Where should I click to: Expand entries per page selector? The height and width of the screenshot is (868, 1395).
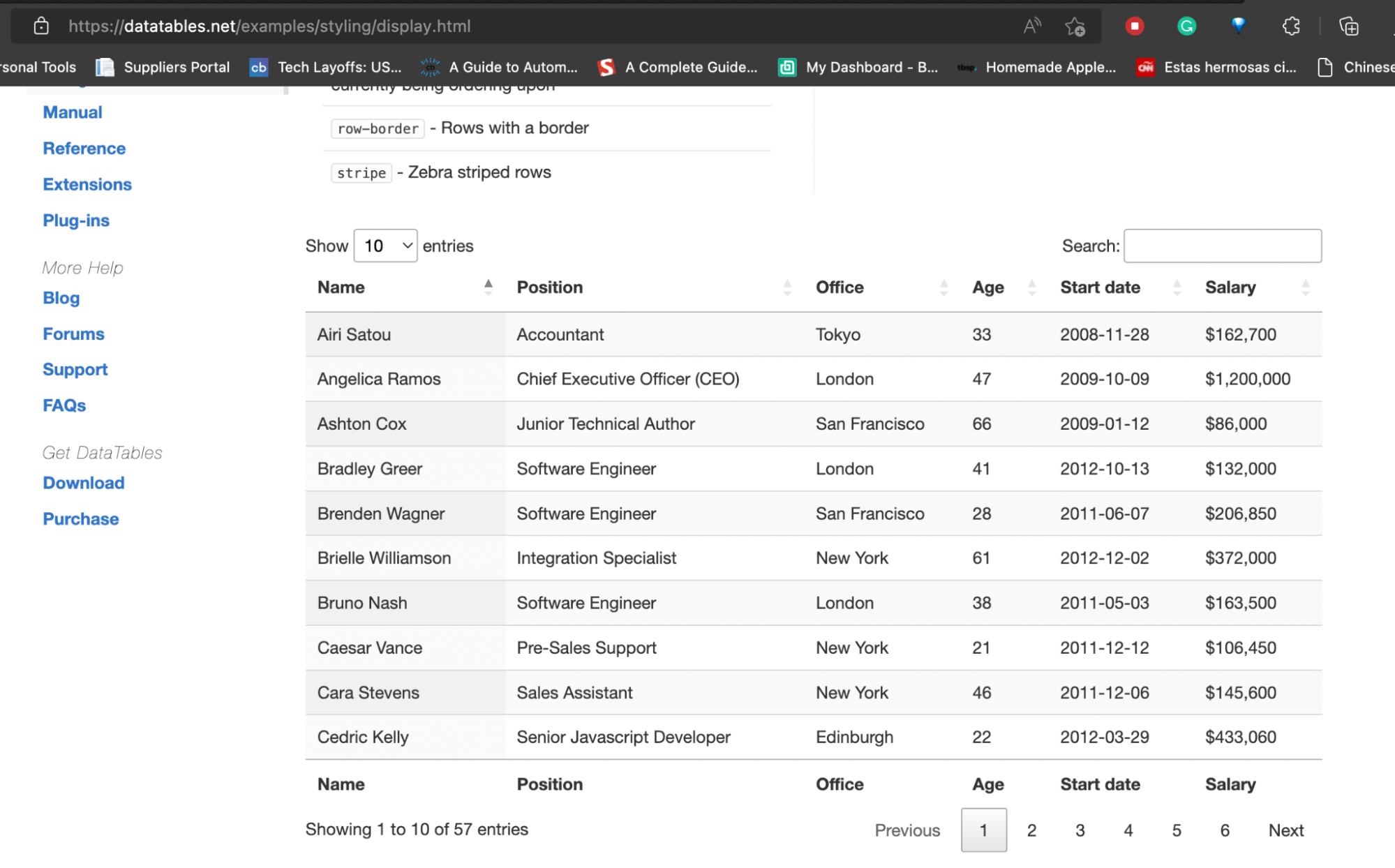(x=385, y=245)
